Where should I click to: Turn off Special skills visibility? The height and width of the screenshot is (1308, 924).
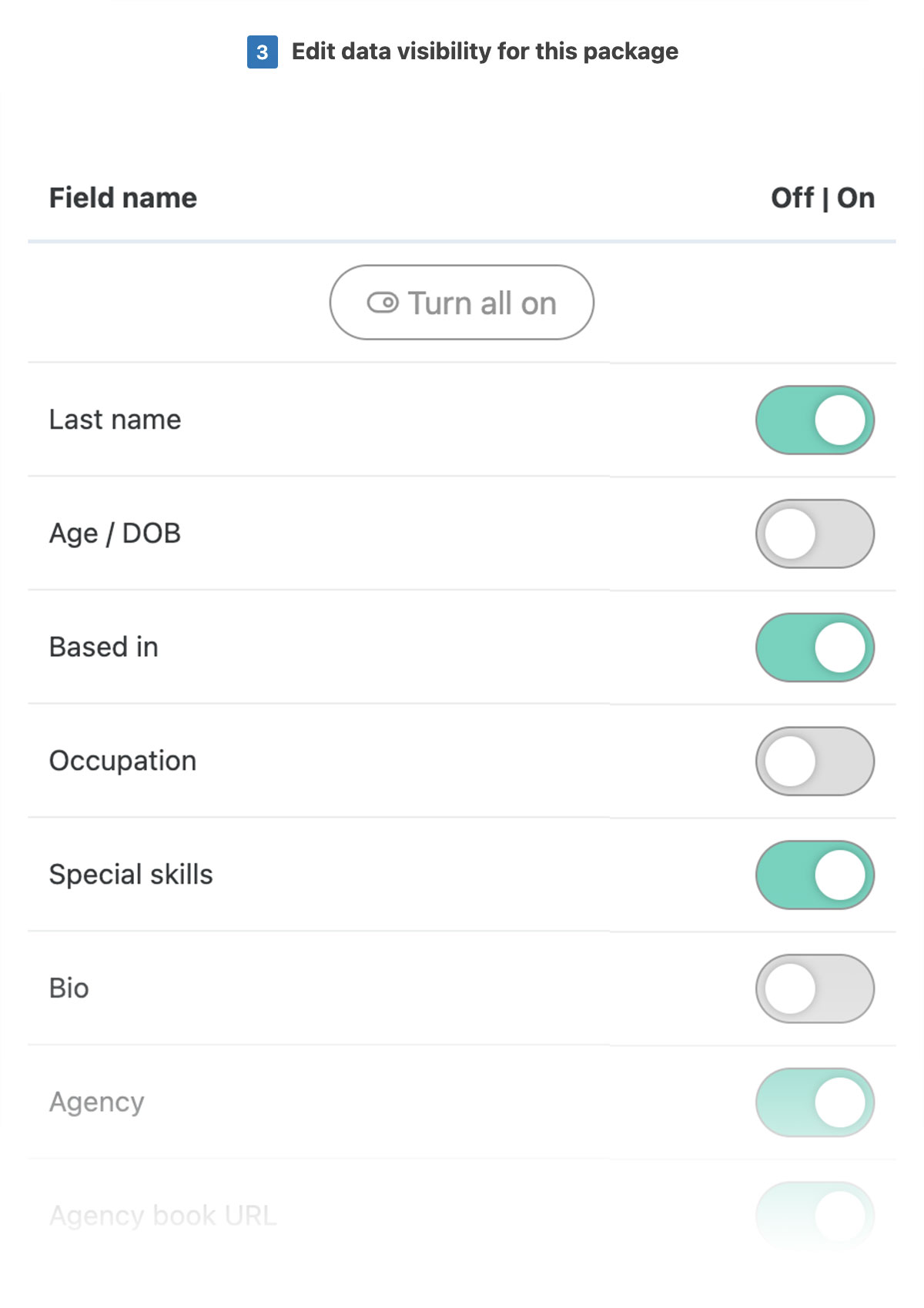click(x=815, y=875)
